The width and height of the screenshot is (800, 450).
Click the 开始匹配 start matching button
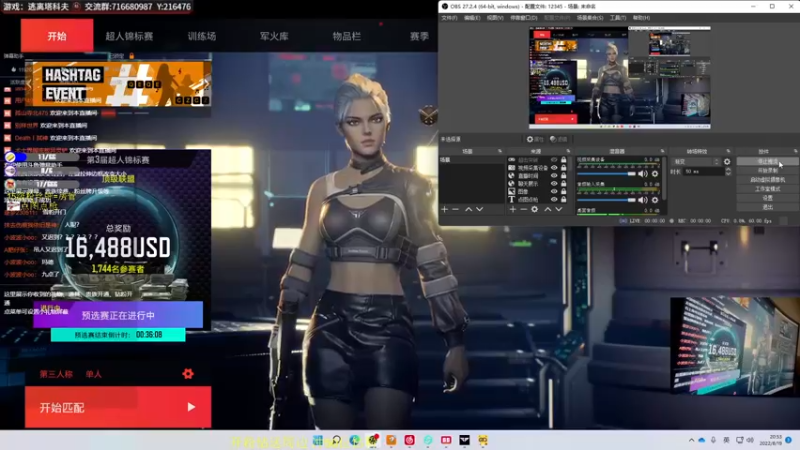(x=118, y=407)
